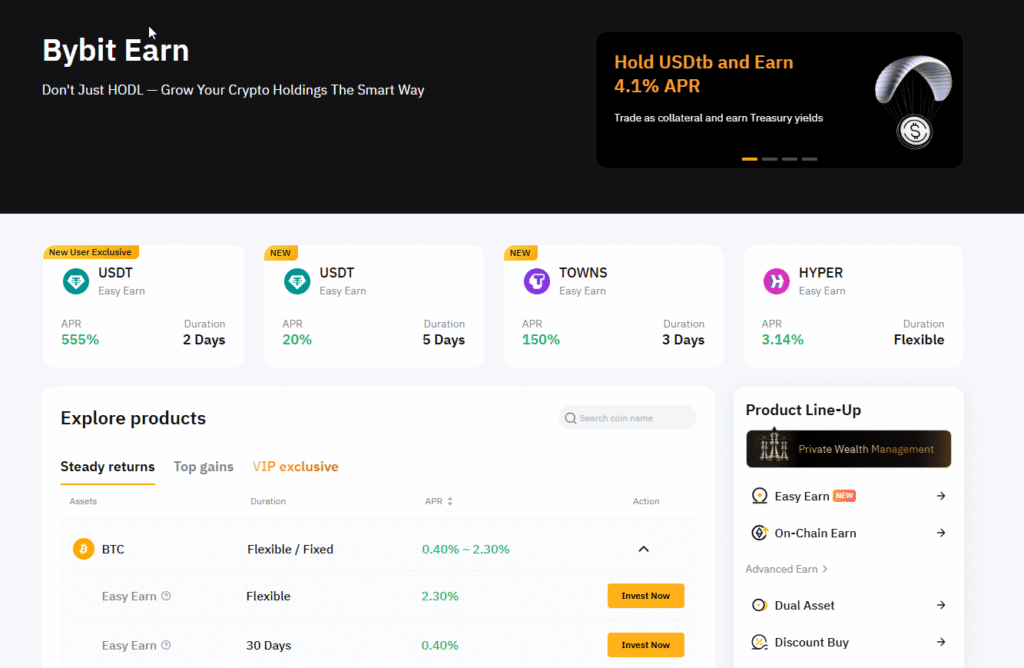Click the Search coin name field
Screen dimensions: 1024x668
coord(627,418)
